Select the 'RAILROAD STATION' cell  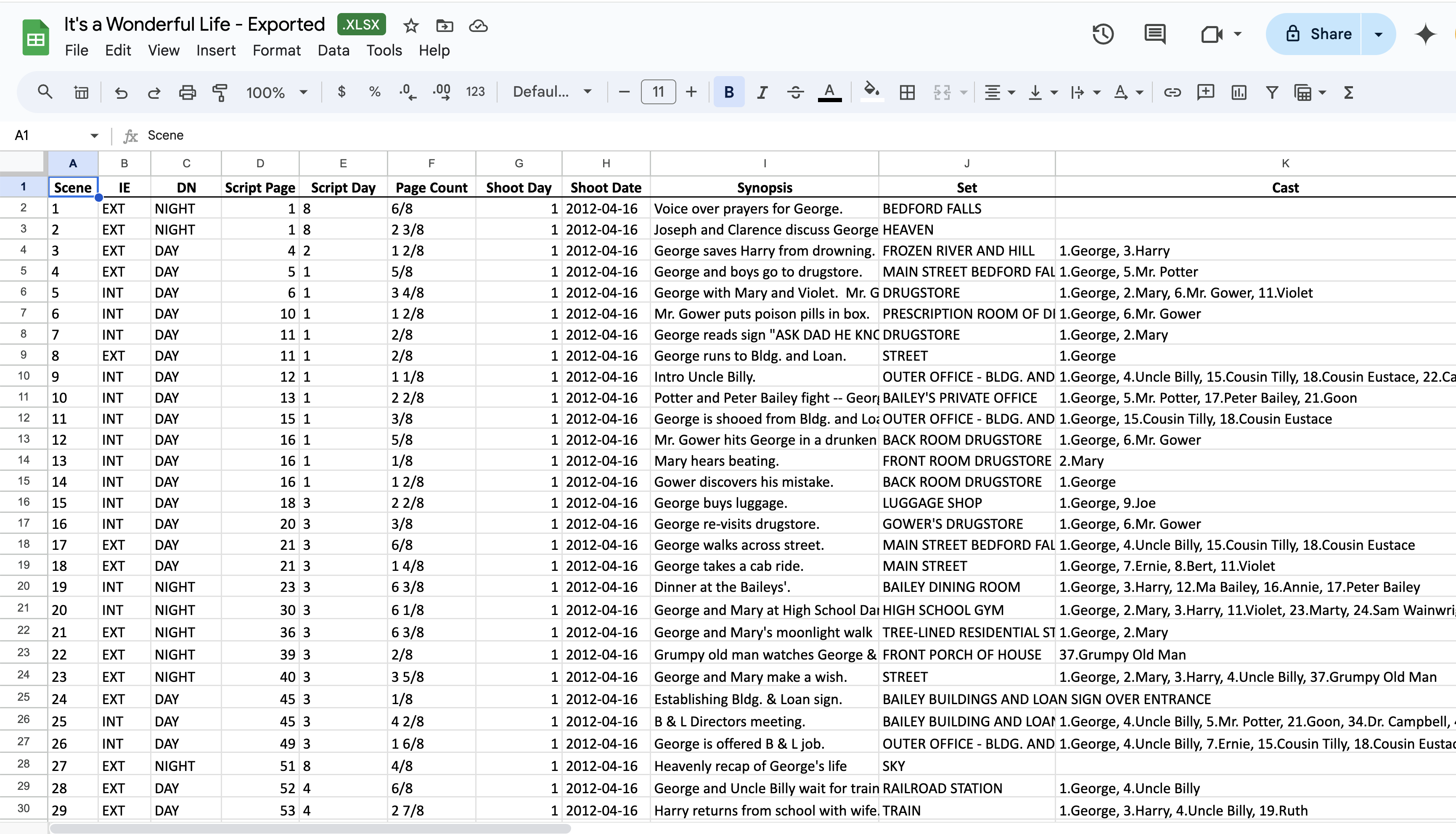click(x=966, y=788)
